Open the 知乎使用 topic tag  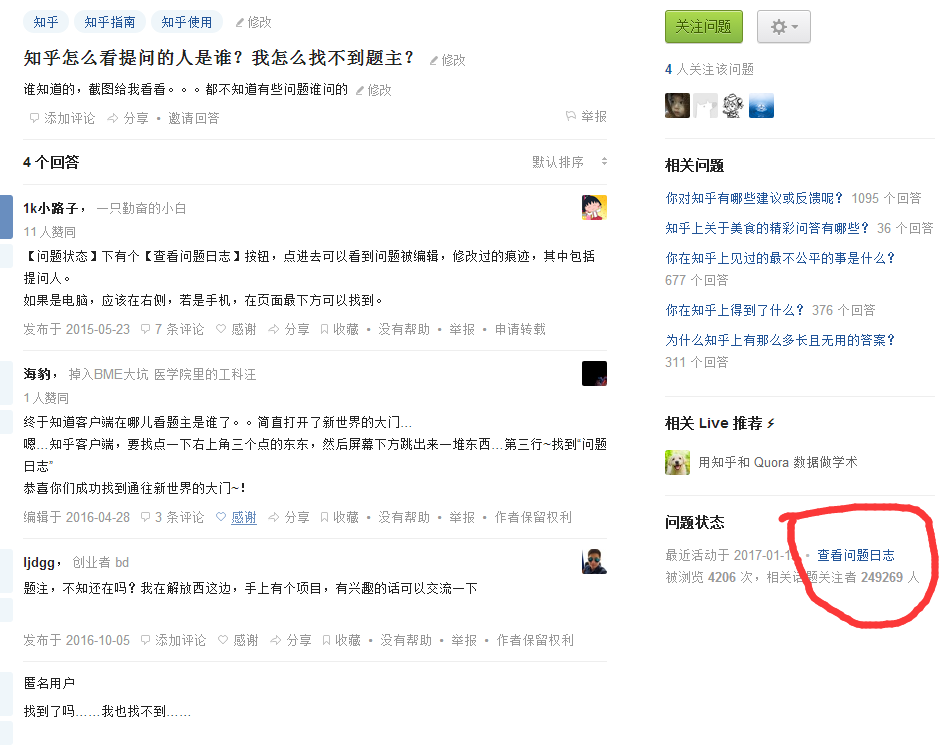point(187,22)
